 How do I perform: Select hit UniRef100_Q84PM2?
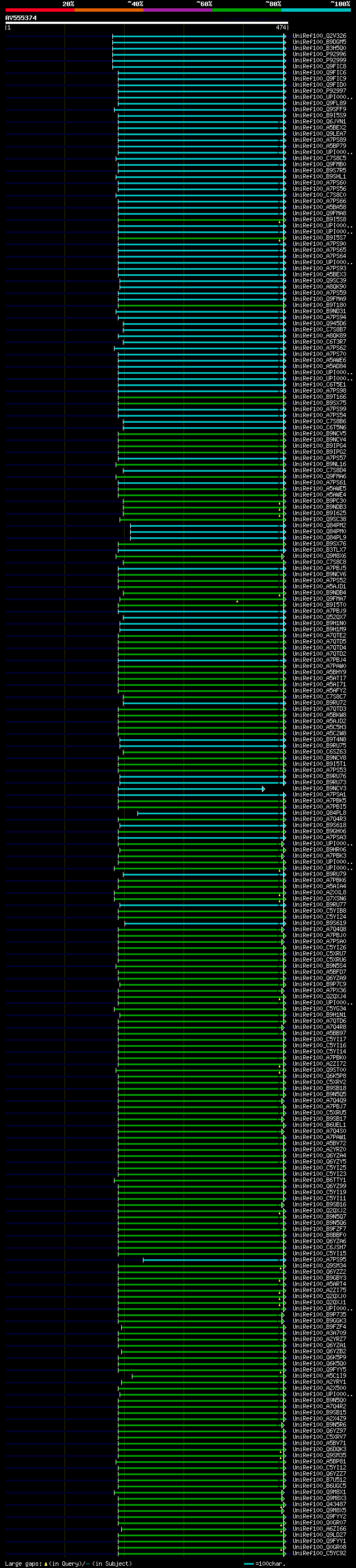319,525
